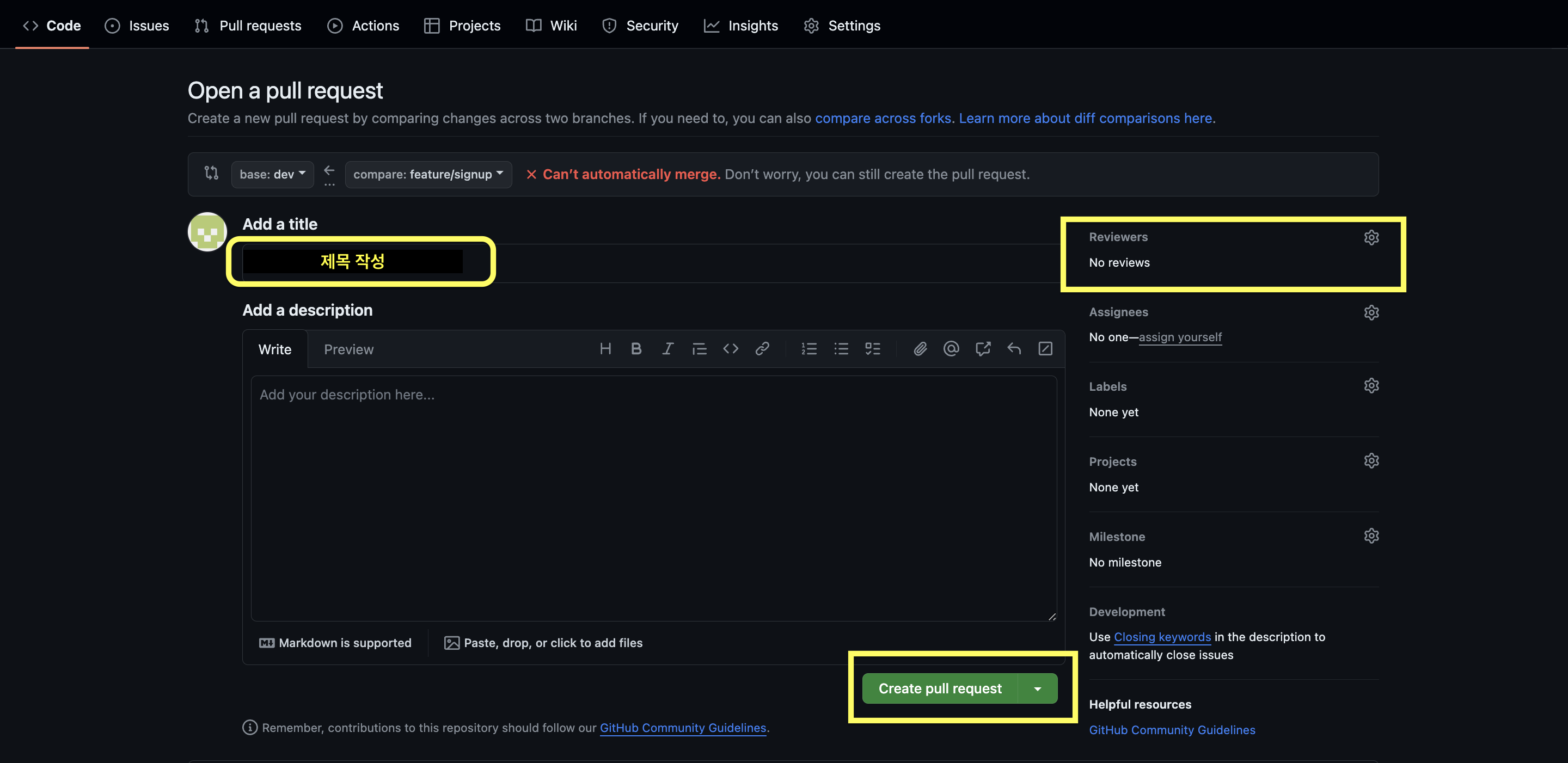Open Reviewers gear settings
The width and height of the screenshot is (1568, 763).
click(x=1371, y=237)
